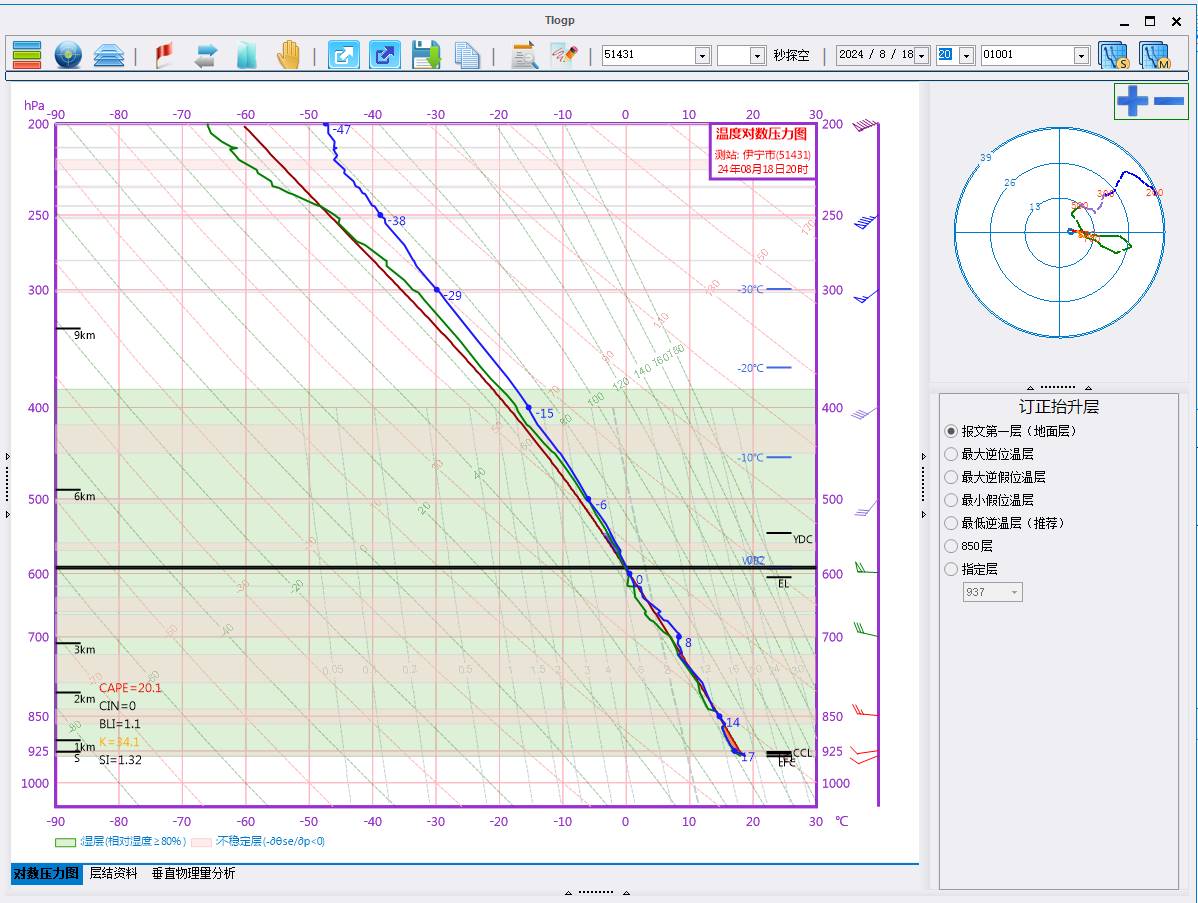Open the station number 51431 dropdown
The height and width of the screenshot is (903, 1198).
[x=702, y=56]
